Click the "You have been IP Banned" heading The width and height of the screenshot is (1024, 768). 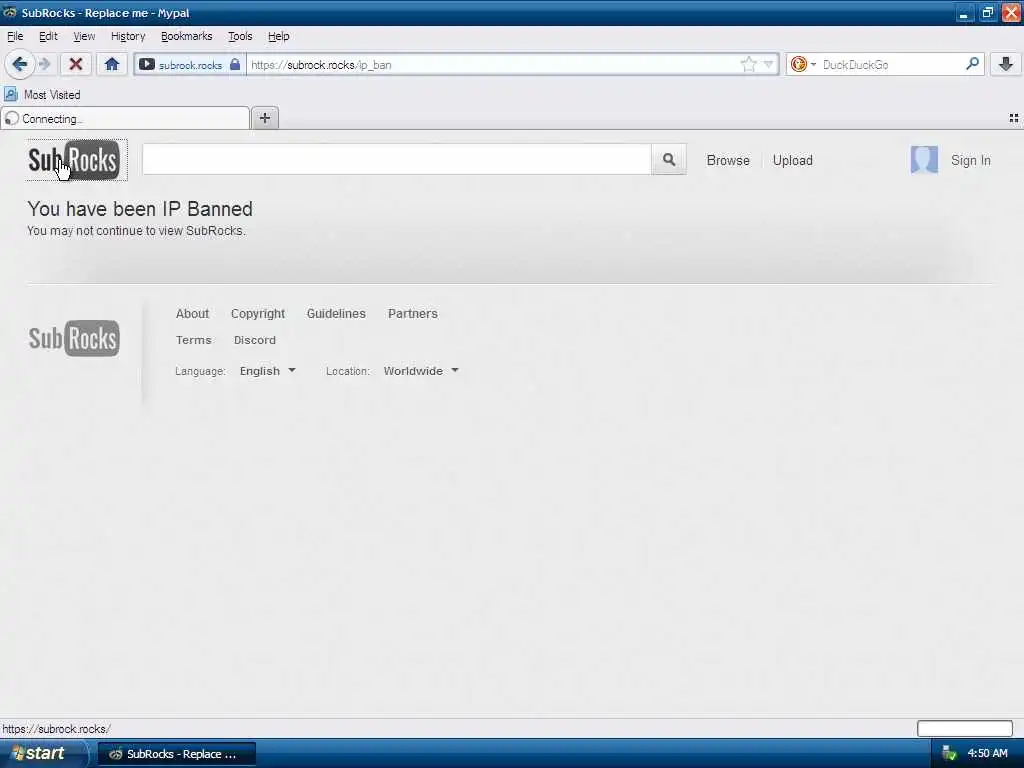[140, 209]
